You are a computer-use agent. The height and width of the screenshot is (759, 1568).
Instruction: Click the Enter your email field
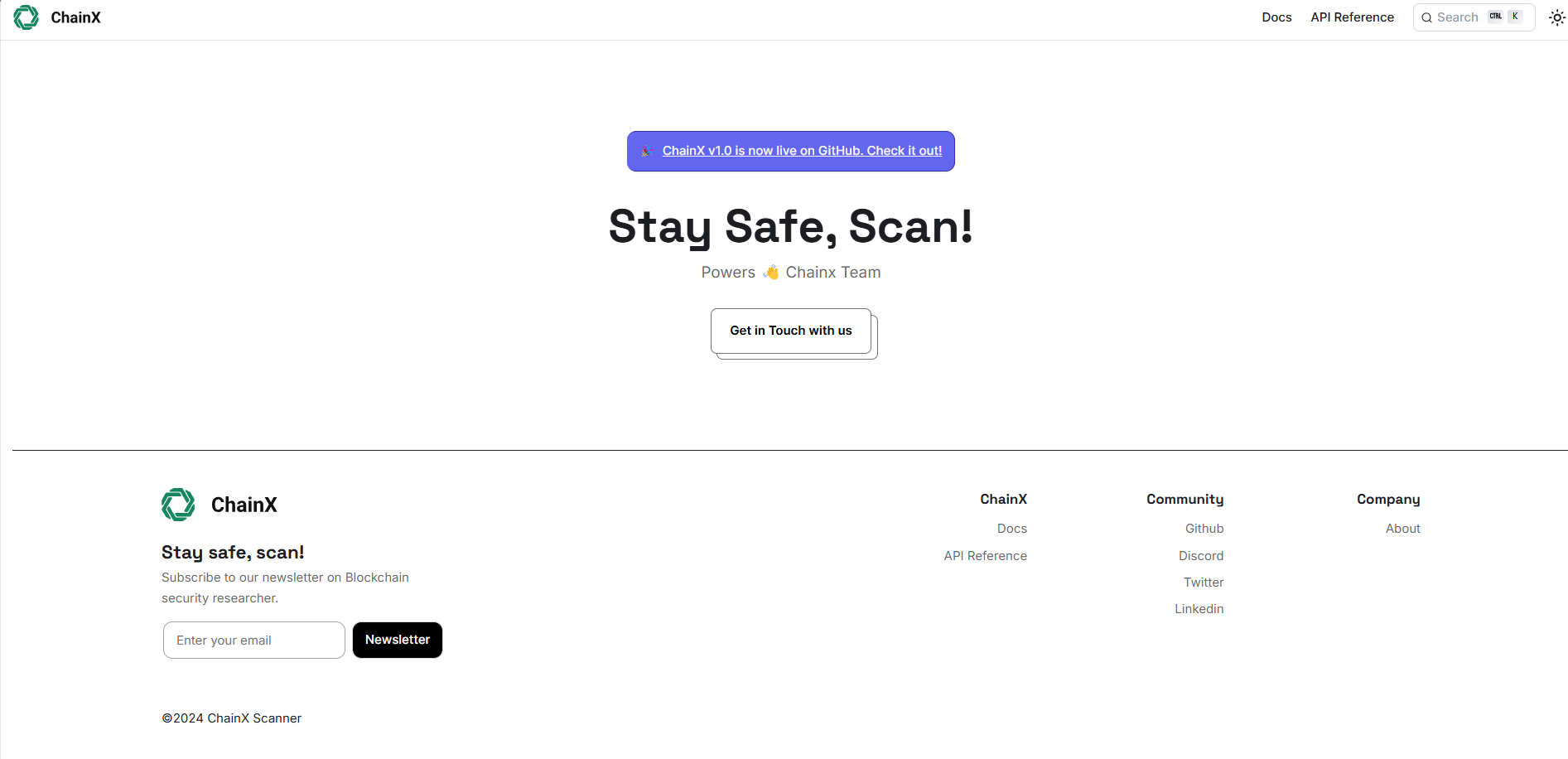point(254,641)
